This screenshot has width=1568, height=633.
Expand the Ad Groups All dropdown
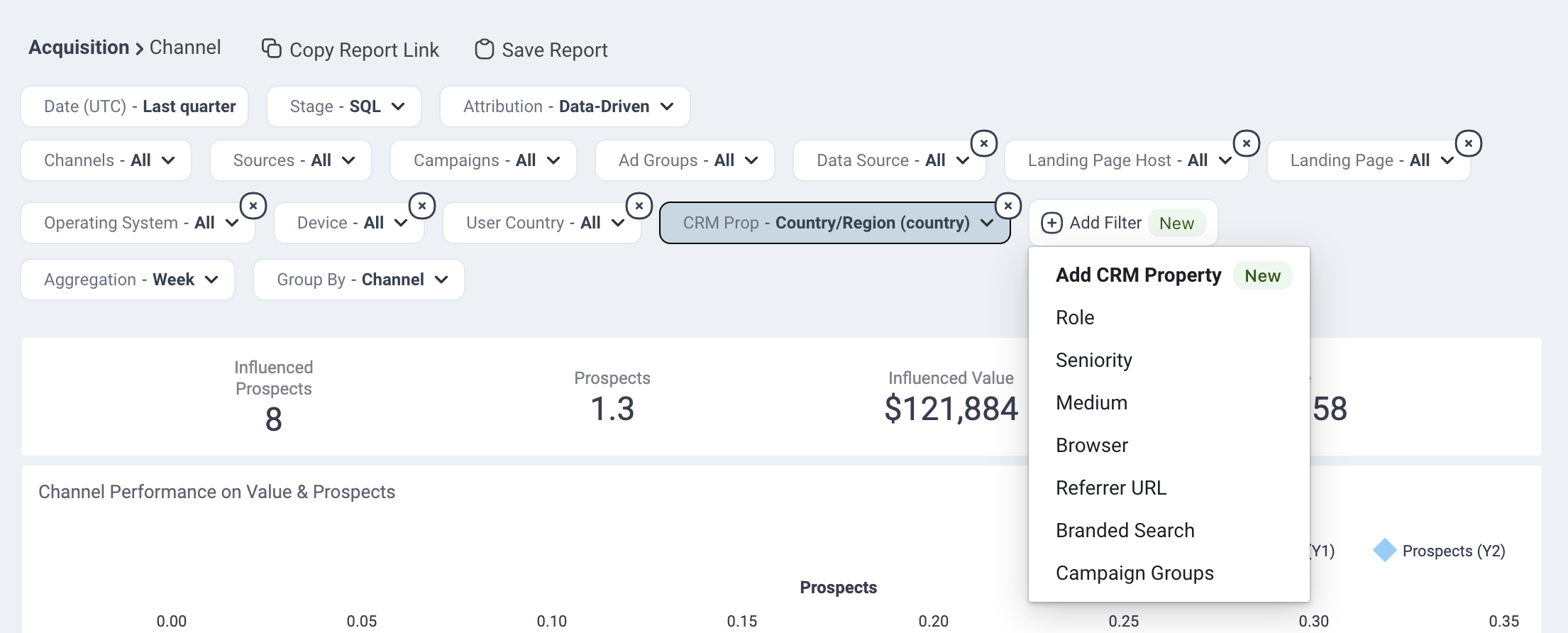(x=685, y=160)
